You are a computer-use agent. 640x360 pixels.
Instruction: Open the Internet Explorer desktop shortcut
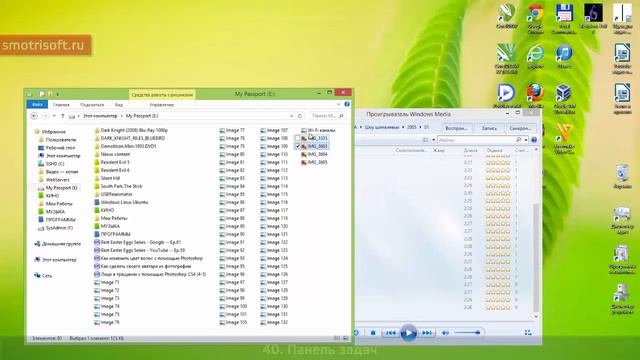535,56
